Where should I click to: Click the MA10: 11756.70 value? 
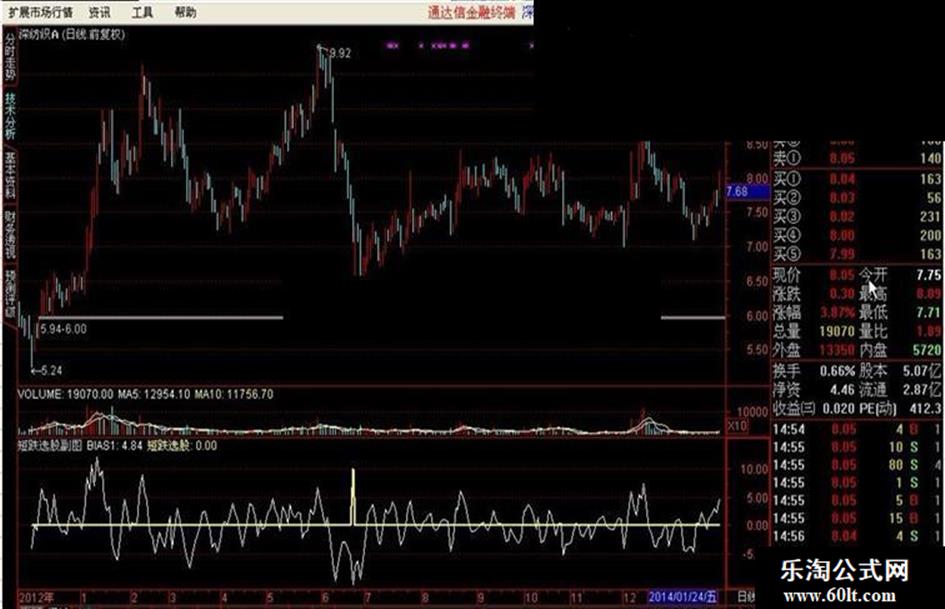[x=234, y=394]
